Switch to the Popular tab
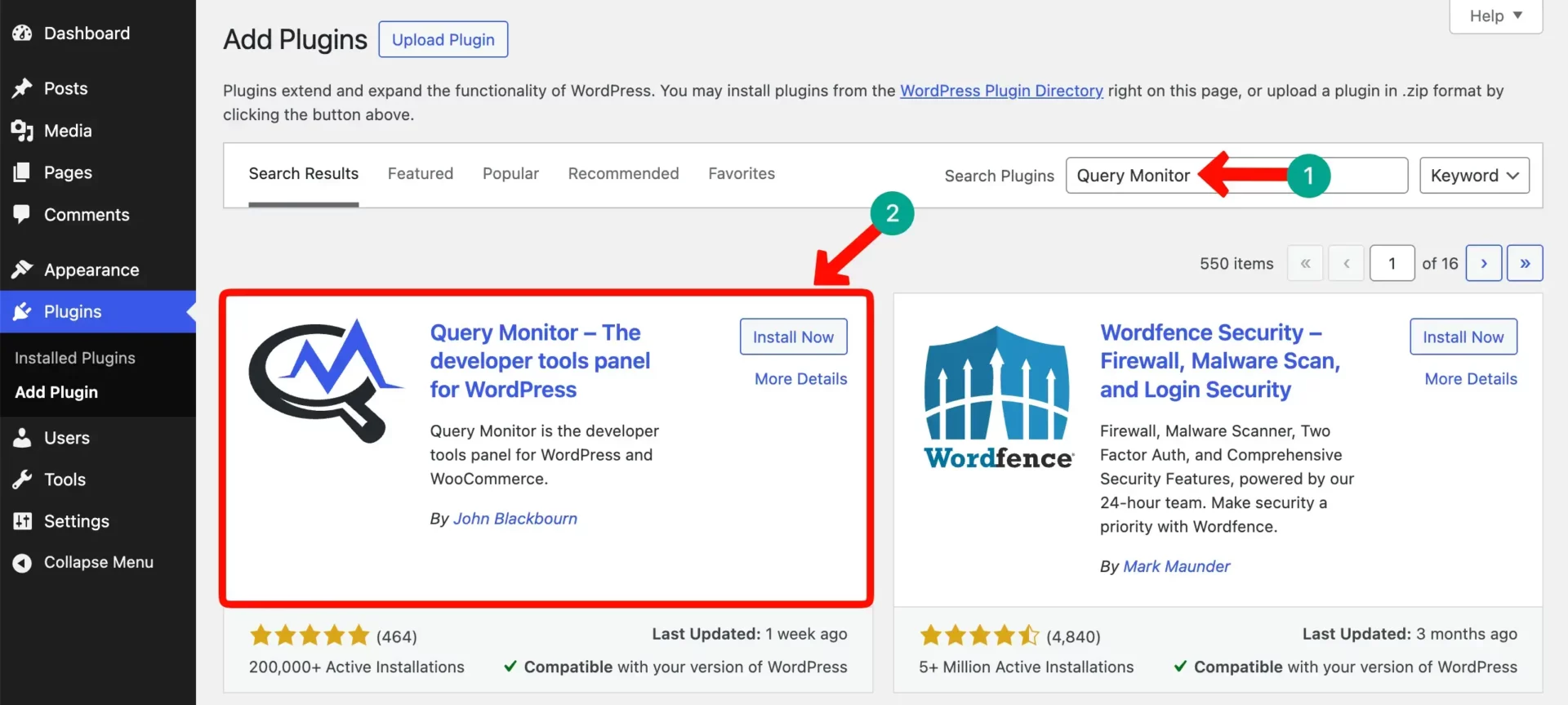 tap(510, 174)
